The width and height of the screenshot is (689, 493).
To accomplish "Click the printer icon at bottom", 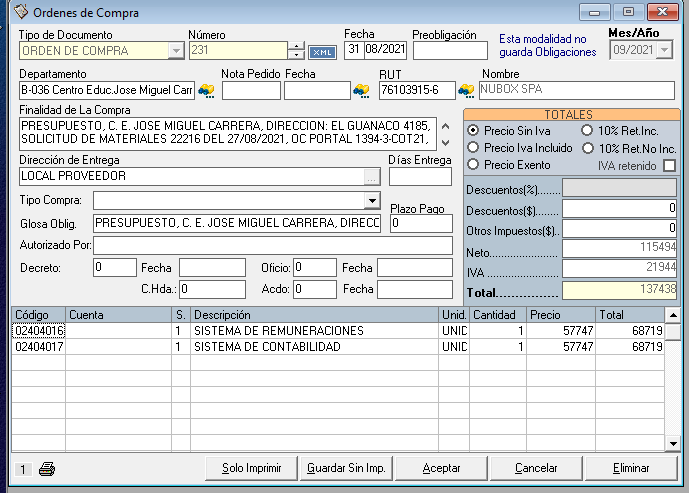I will 47,469.
